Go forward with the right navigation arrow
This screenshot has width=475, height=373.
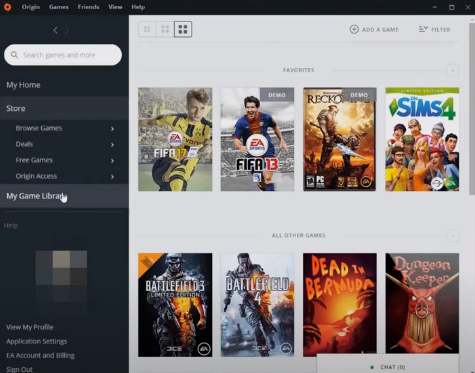click(67, 30)
